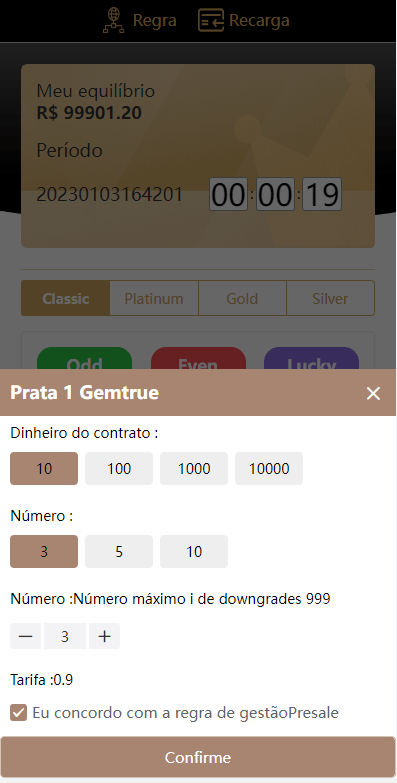Screen dimensions: 397x783
Task: Switch to the Platinum tab
Action: pos(154,298)
